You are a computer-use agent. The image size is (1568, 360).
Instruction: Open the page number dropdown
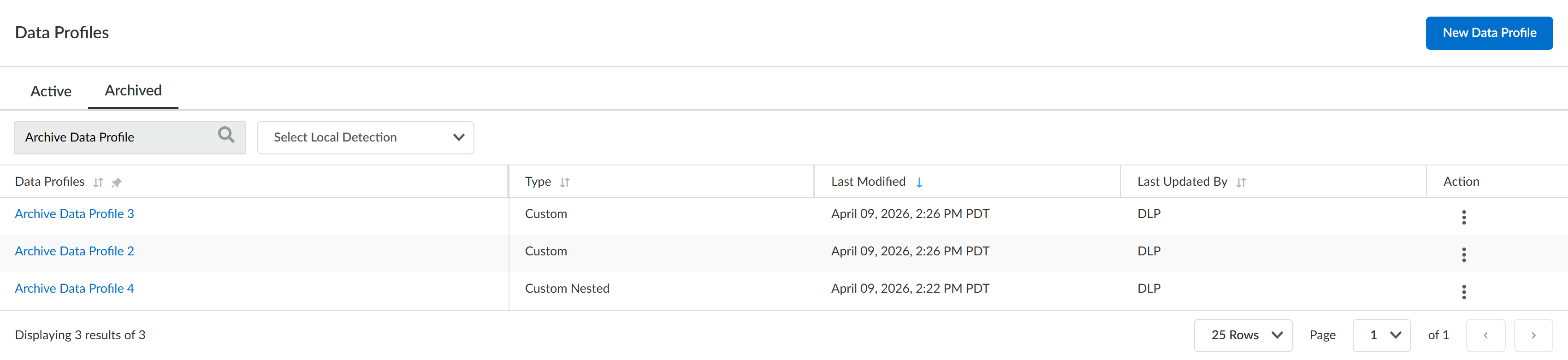pos(1381,335)
